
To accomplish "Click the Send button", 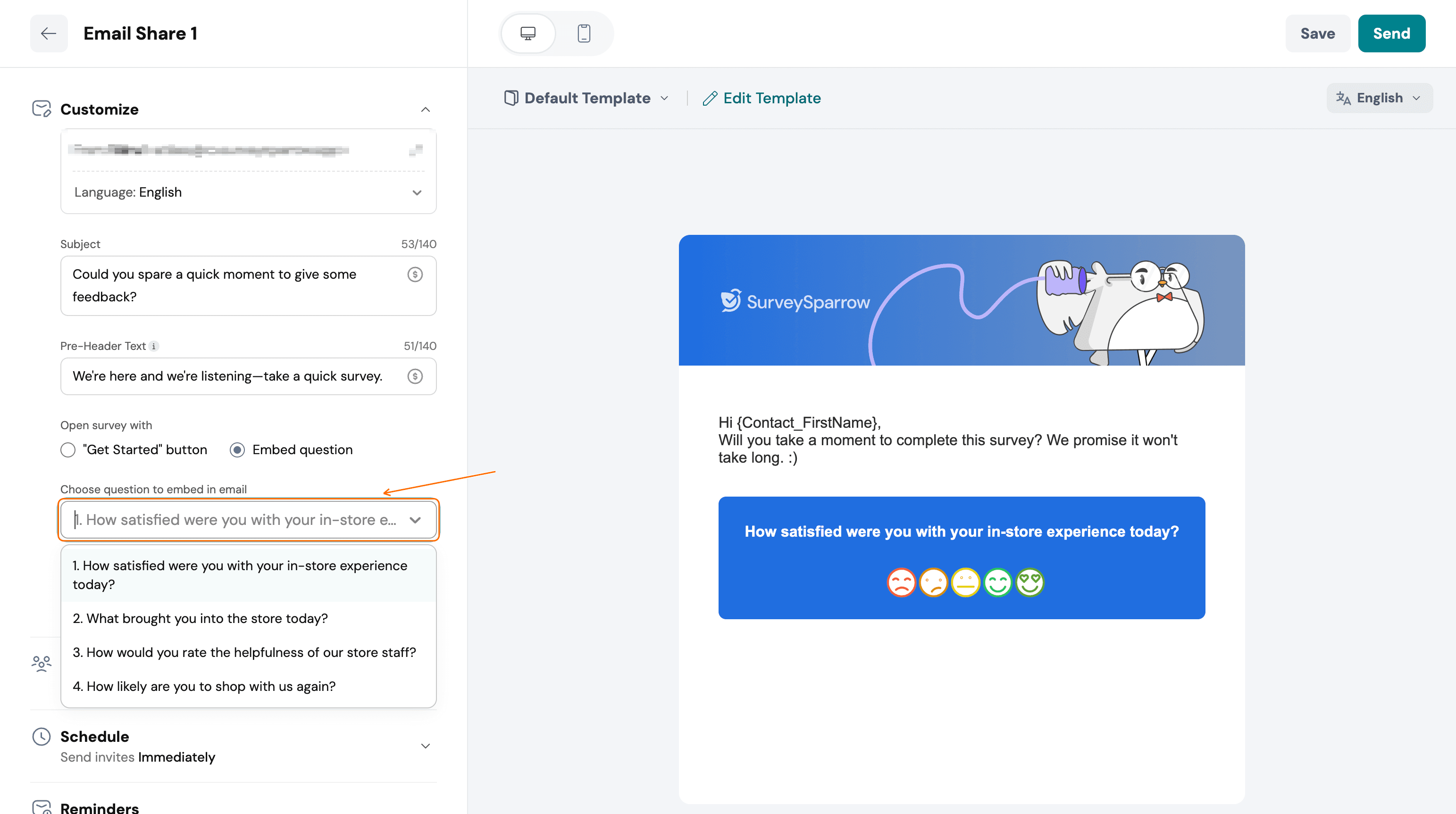I will [x=1391, y=33].
